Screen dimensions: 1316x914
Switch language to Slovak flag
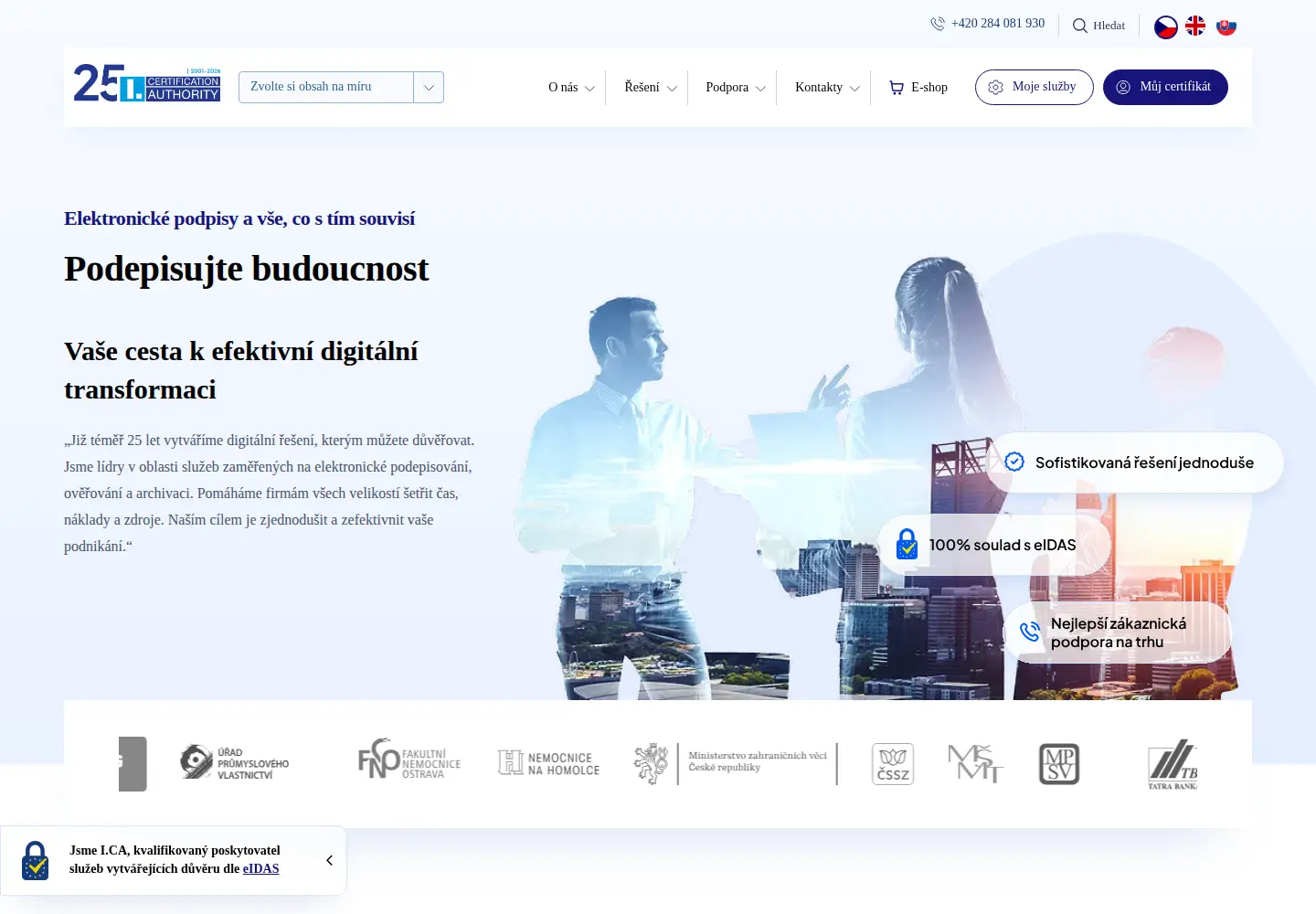point(1226,27)
